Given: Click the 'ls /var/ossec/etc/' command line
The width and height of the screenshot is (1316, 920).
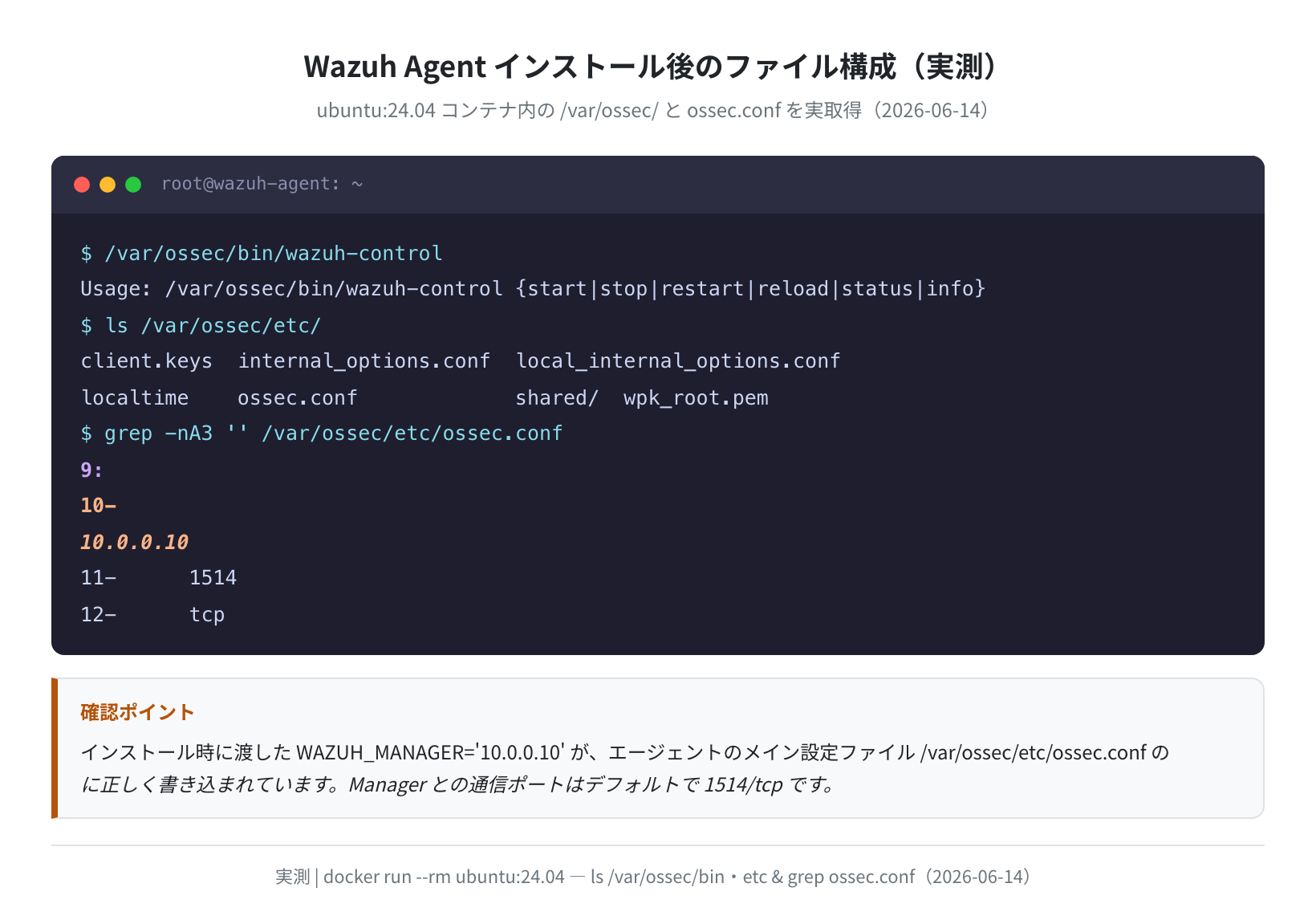Looking at the screenshot, I should (x=201, y=326).
